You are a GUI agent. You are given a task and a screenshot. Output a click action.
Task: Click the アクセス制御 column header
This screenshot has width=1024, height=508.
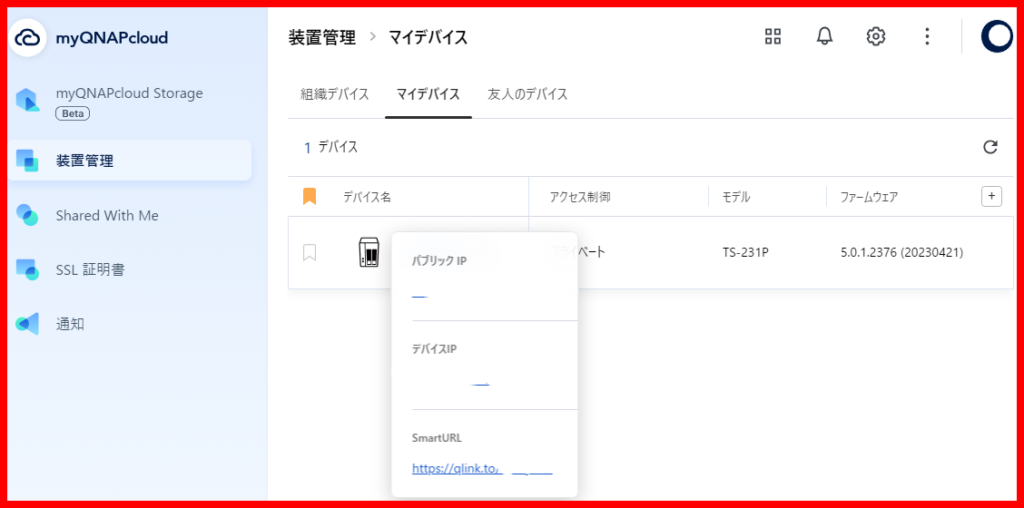point(581,197)
